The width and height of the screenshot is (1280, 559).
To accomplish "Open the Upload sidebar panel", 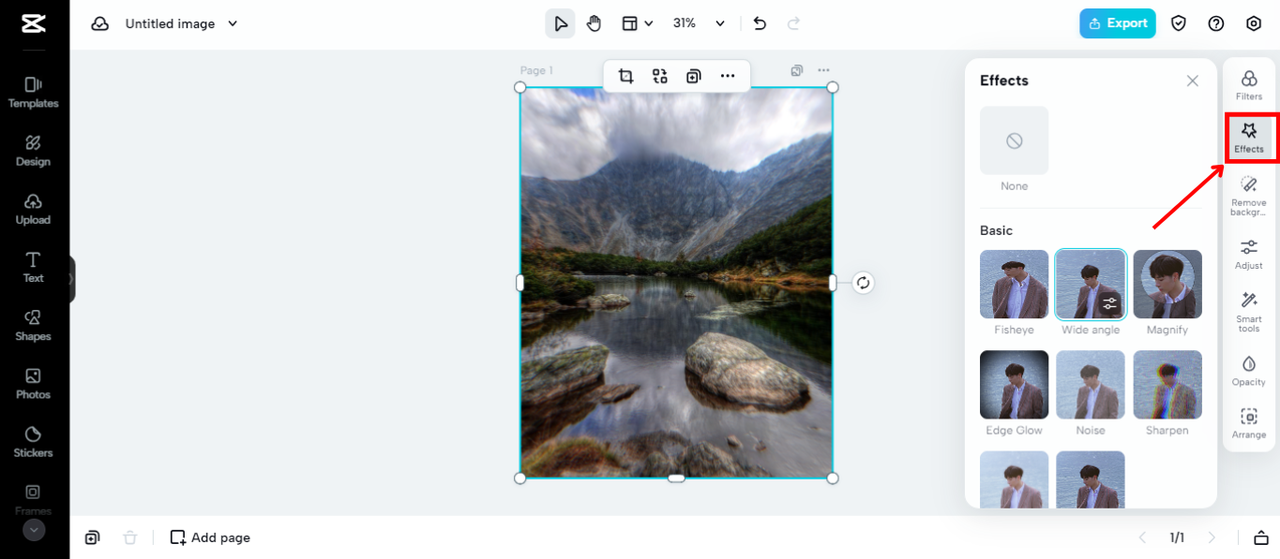I will point(33,208).
